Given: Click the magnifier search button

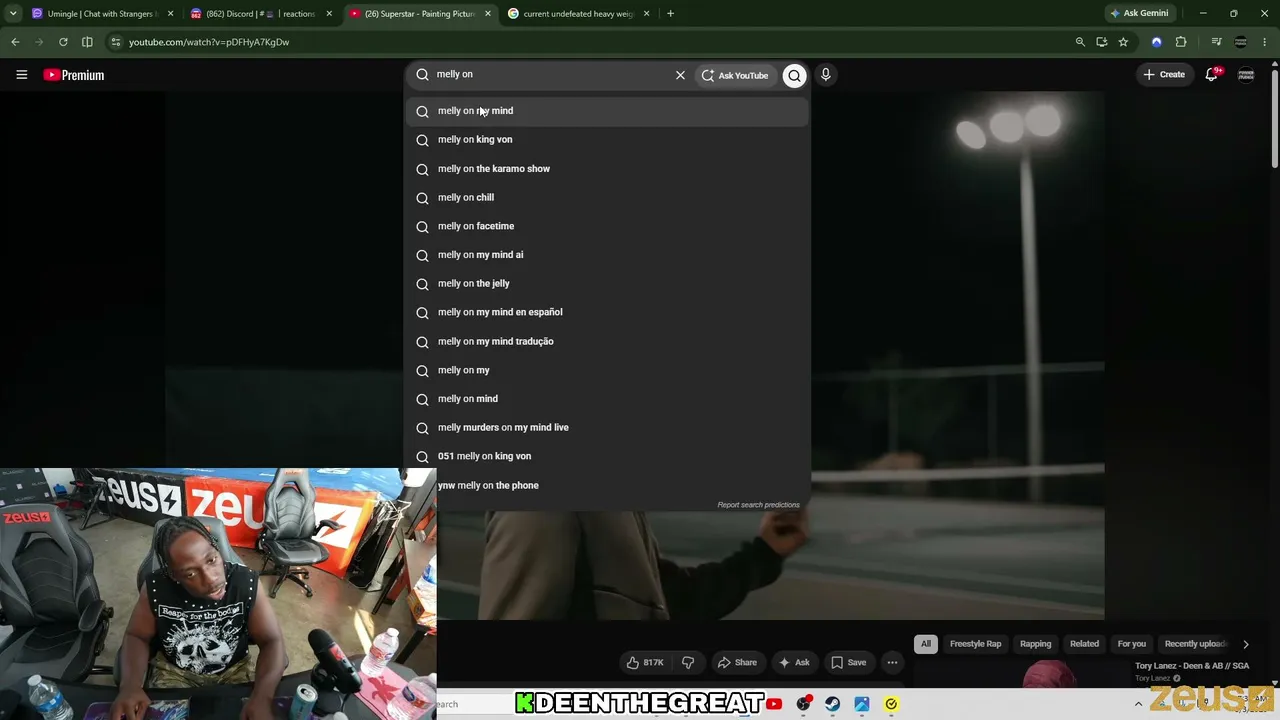Looking at the screenshot, I should tap(794, 75).
